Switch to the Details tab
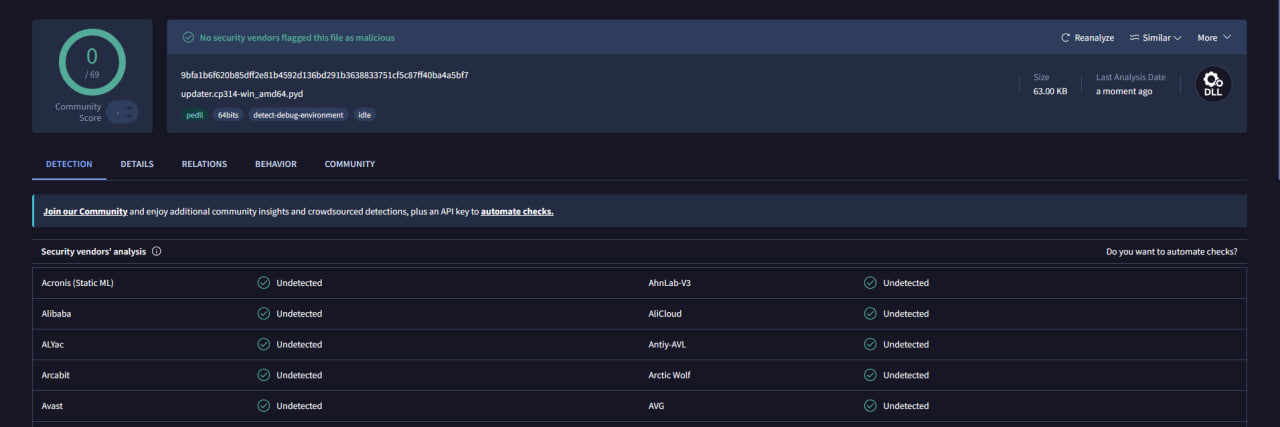This screenshot has height=427, width=1280. [x=137, y=164]
